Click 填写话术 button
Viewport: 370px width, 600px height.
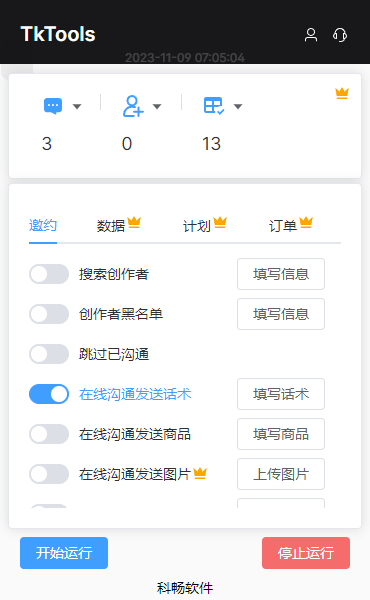click(x=281, y=394)
